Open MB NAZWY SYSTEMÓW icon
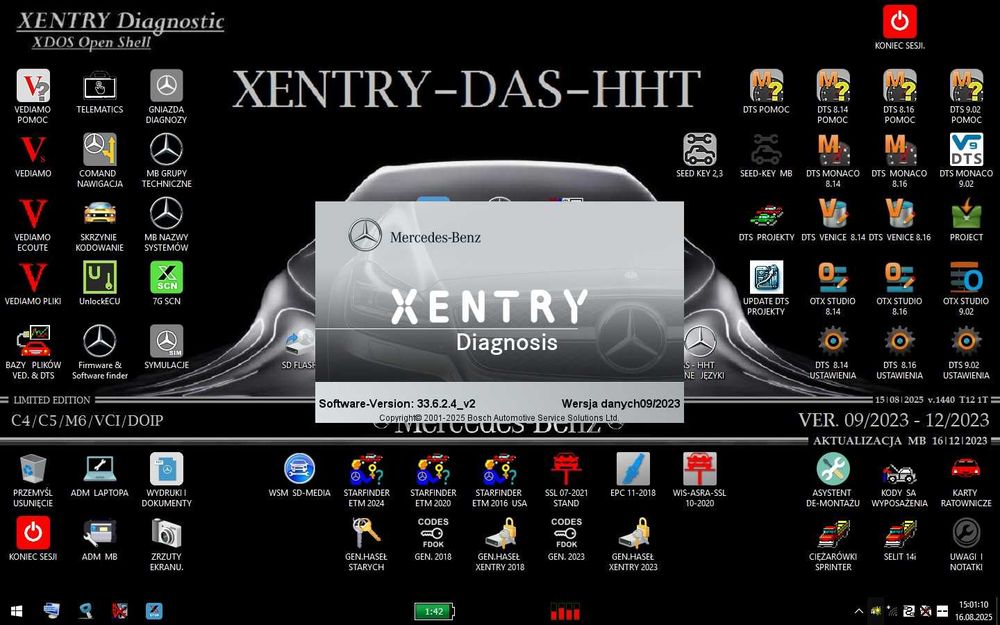This screenshot has height=625, width=1000. point(166,214)
